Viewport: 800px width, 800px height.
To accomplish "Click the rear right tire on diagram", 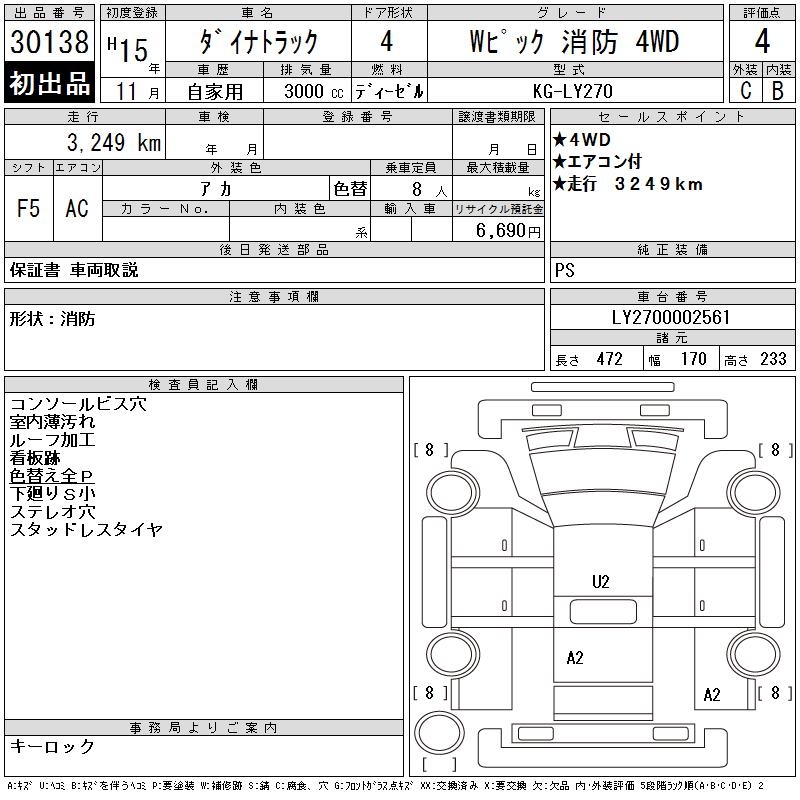I will (x=754, y=654).
